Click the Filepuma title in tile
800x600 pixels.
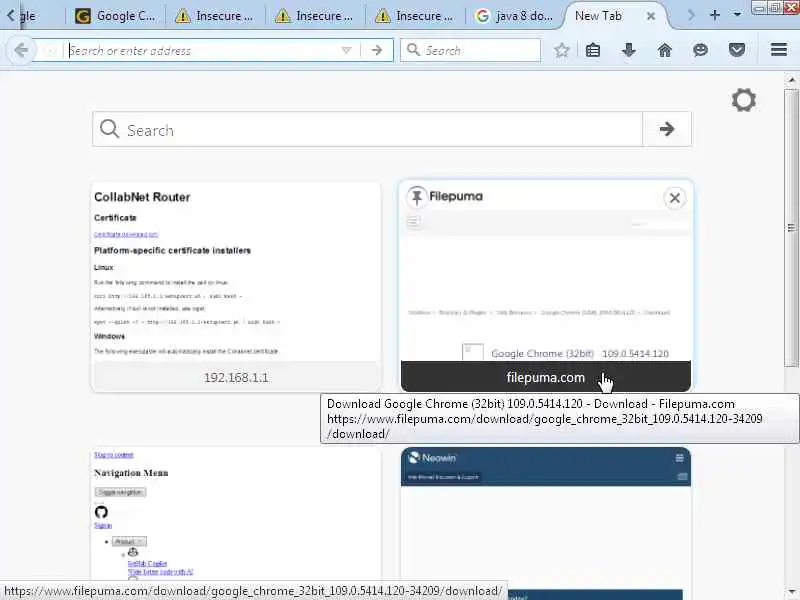click(x=456, y=196)
